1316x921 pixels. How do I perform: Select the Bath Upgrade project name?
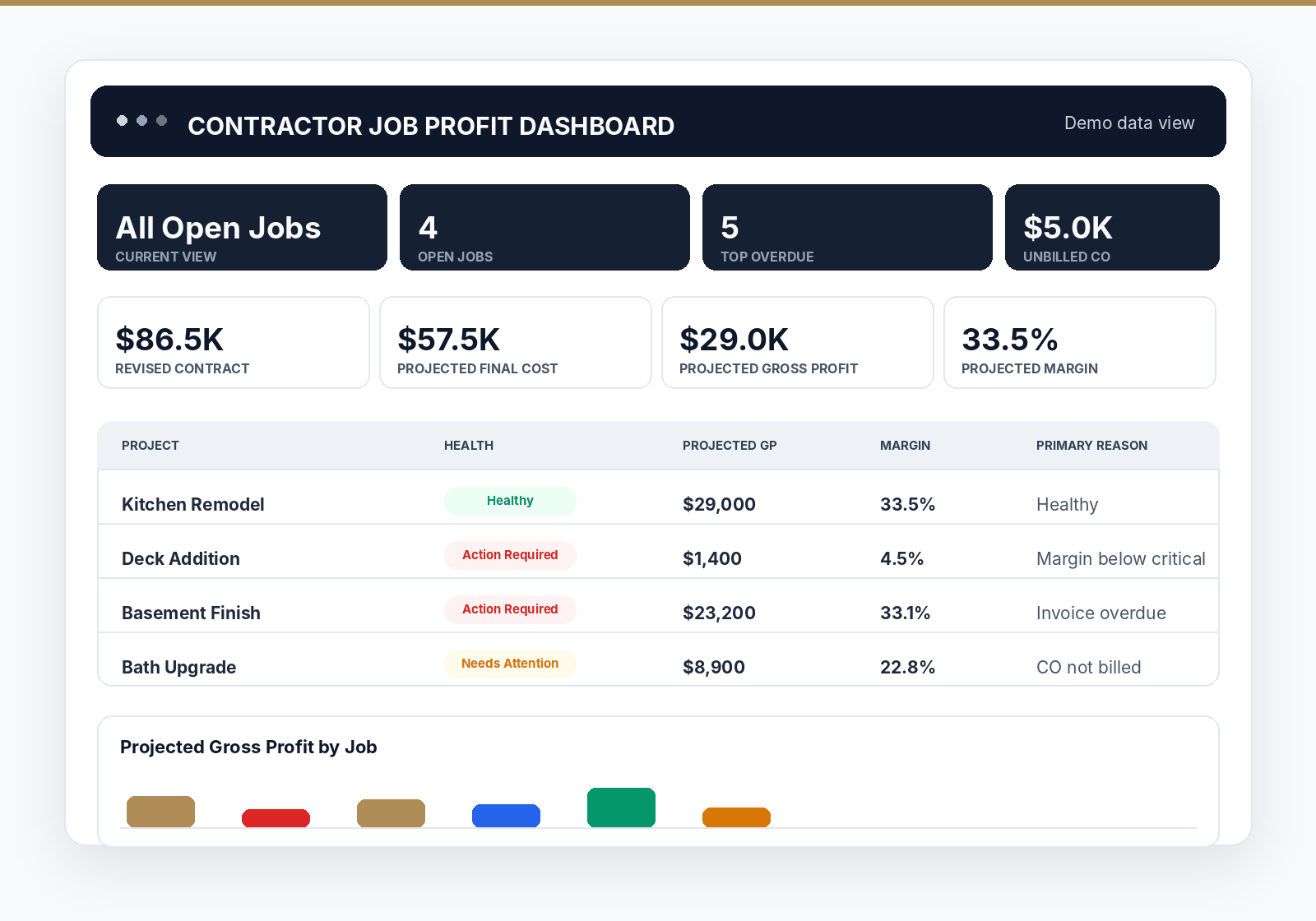tap(178, 667)
